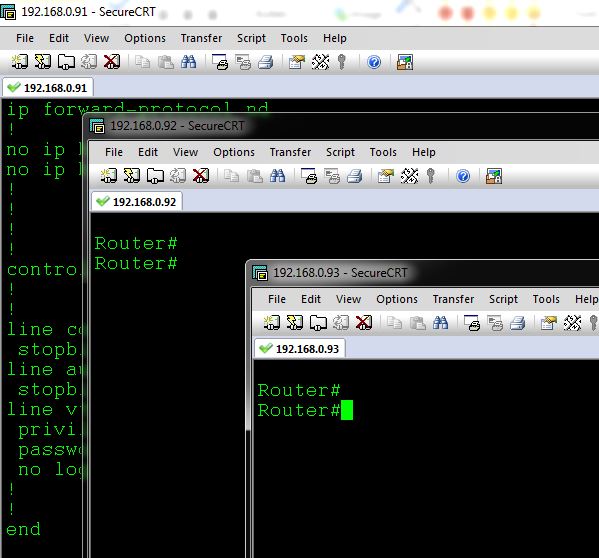Open Tools menu in 192.168.0.91 window
This screenshot has width=599, height=558.
(x=294, y=38)
